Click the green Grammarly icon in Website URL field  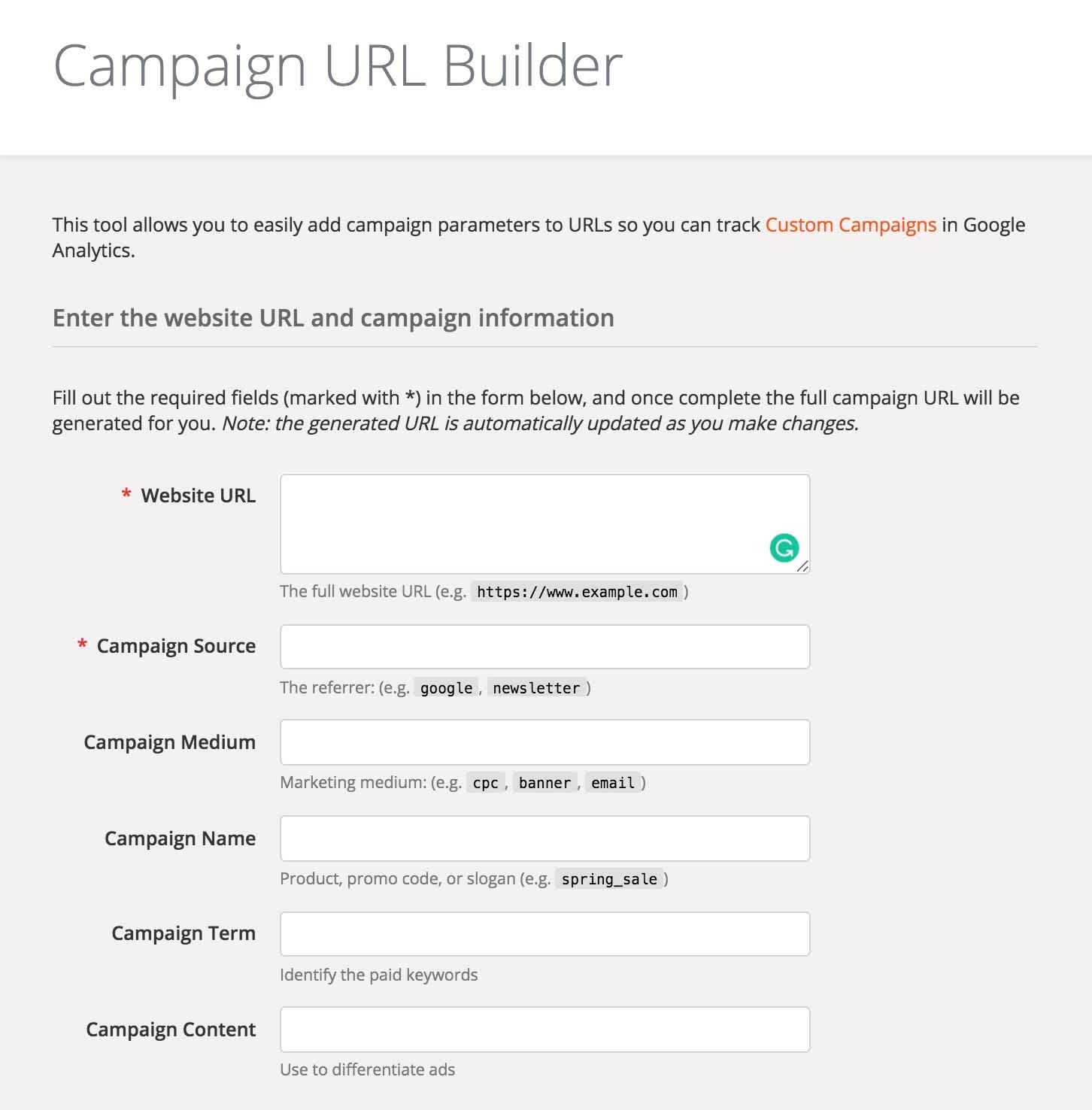(784, 547)
